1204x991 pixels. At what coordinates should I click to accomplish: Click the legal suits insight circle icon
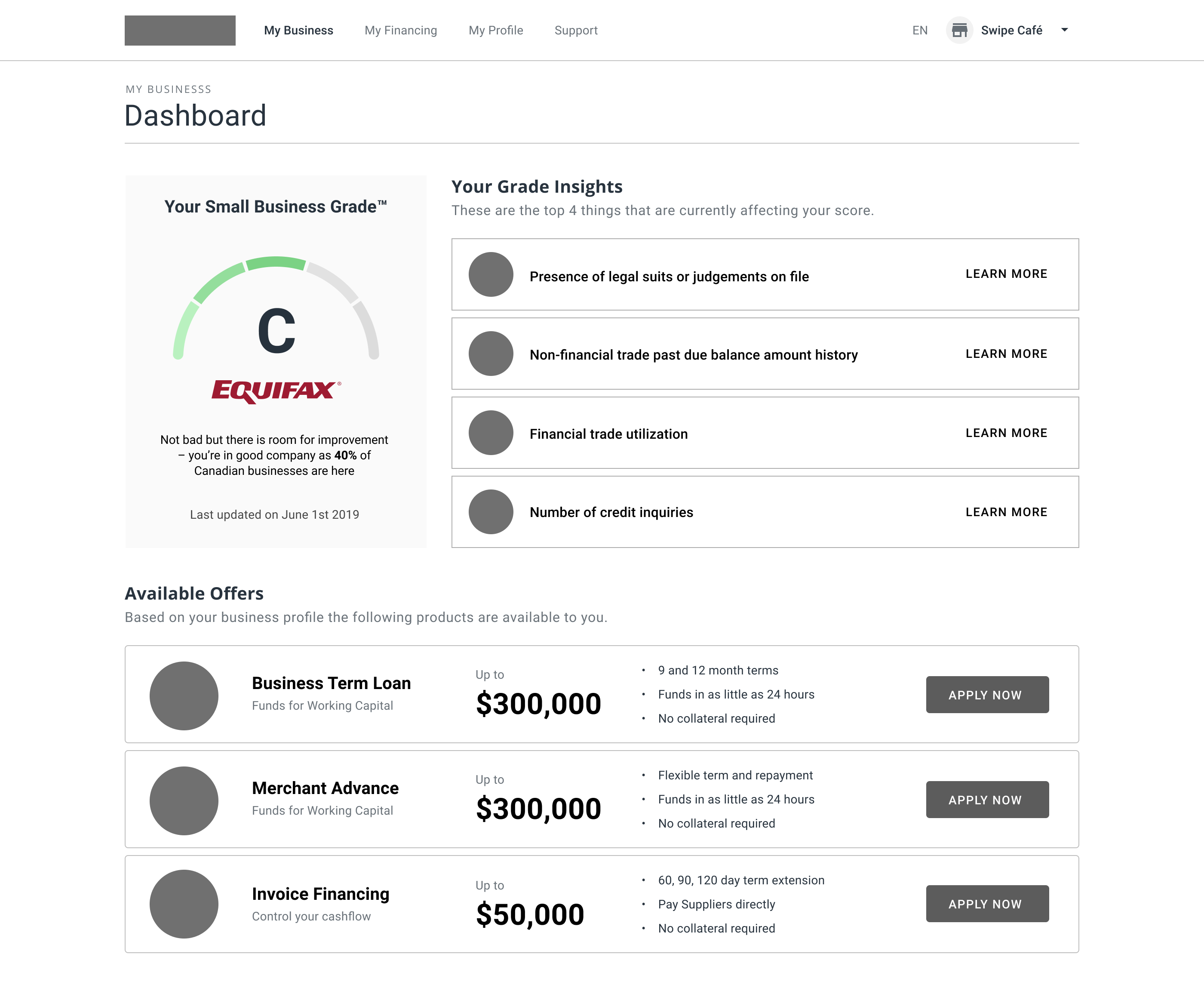491,274
